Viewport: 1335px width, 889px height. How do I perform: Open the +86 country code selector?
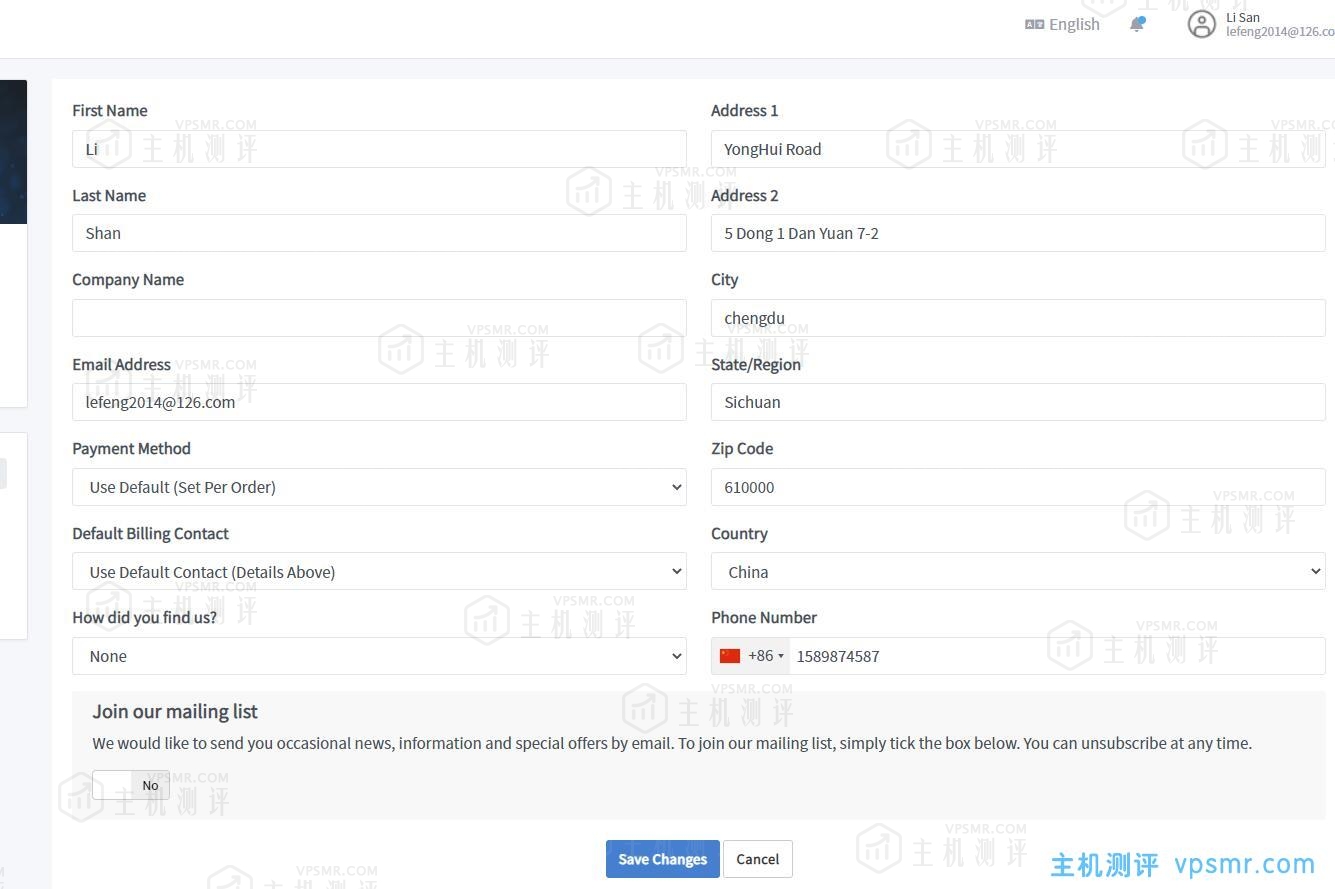click(x=751, y=656)
